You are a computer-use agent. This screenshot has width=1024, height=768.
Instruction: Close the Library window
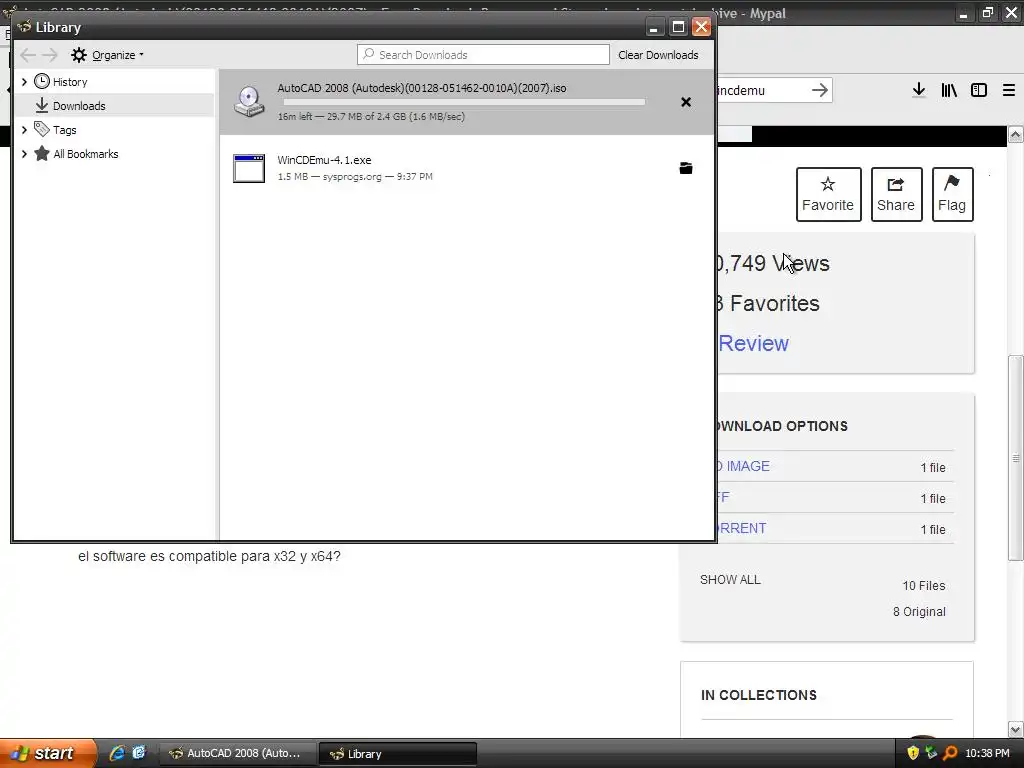(701, 27)
